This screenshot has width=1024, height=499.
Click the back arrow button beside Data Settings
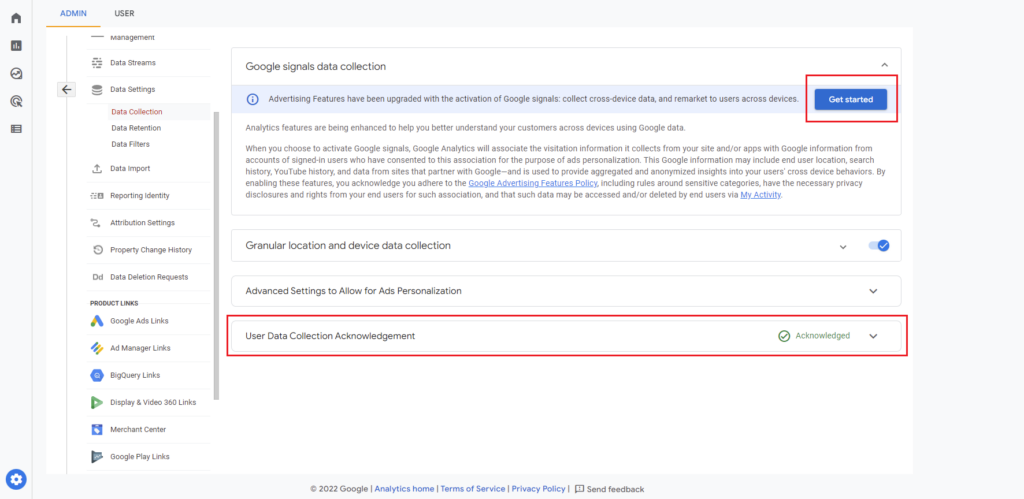[67, 89]
